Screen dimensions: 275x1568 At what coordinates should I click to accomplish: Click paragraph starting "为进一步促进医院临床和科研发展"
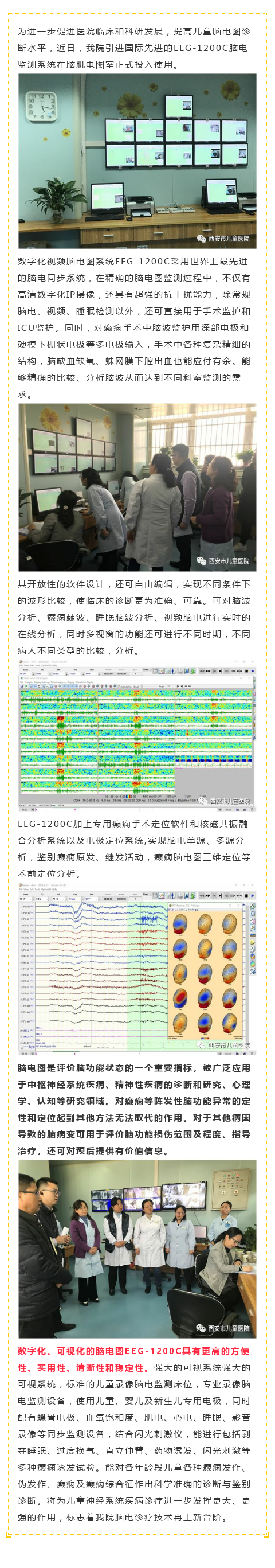pyautogui.click(x=135, y=48)
